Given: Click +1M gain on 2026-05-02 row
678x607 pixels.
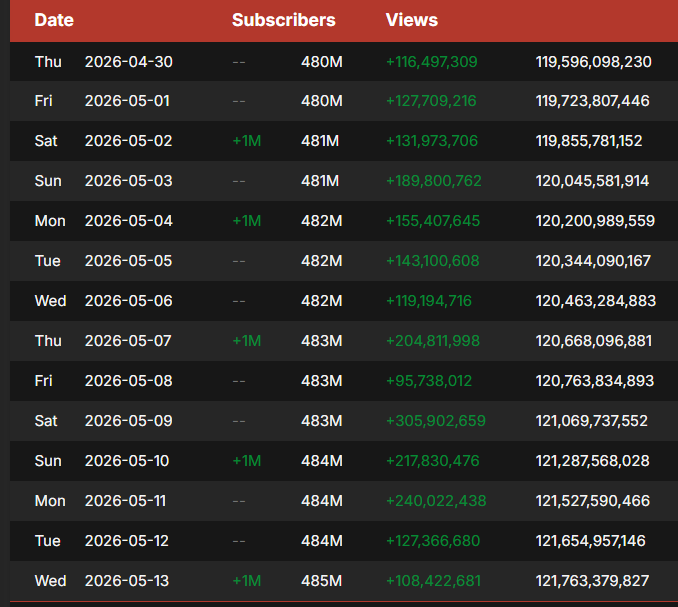Looking at the screenshot, I should (x=247, y=141).
